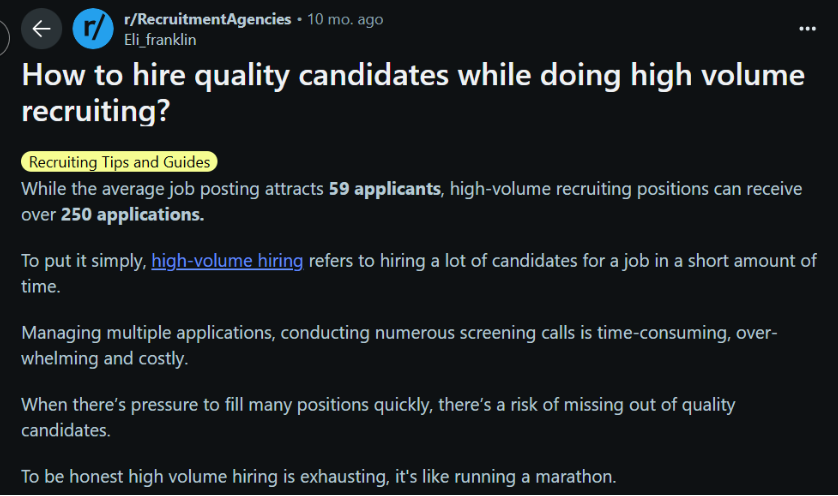Click the sentence beginning "Managing multiple applications"
This screenshot has height=496, width=838.
click(x=399, y=346)
